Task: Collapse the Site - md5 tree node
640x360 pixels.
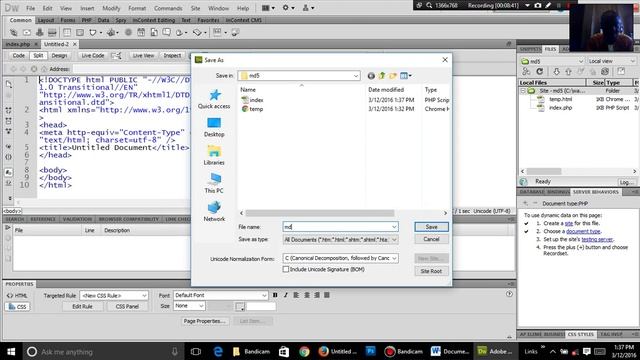Action: (523, 91)
